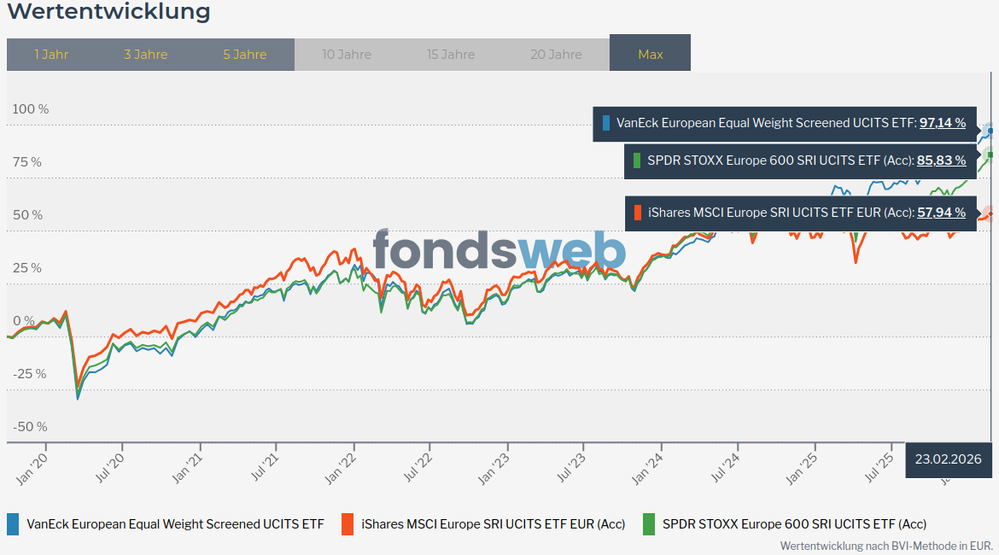Click the green SPDR legend color swatch
The width and height of the screenshot is (999, 555).
(x=649, y=524)
